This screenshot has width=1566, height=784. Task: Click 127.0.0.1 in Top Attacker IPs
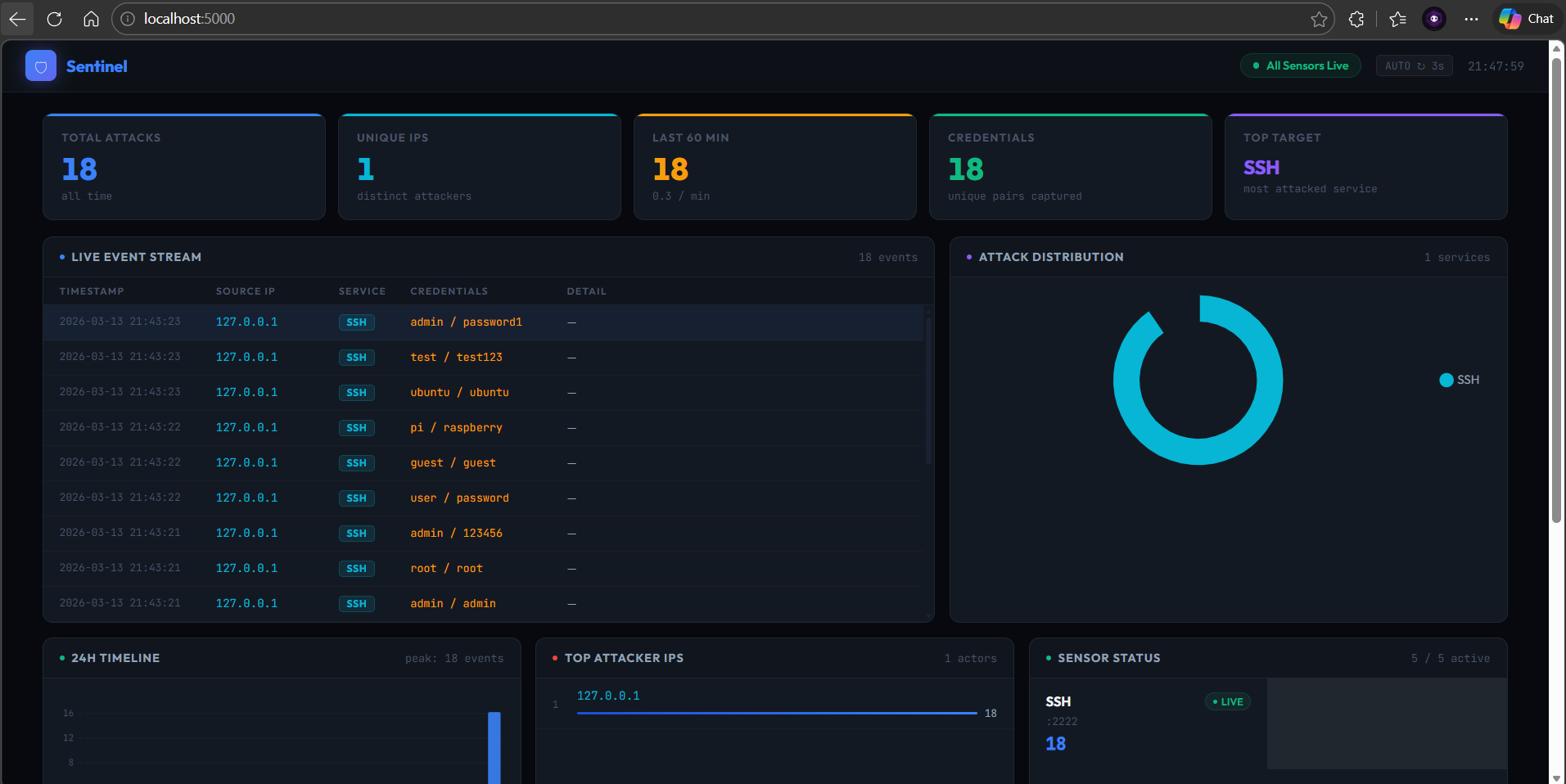(x=608, y=696)
